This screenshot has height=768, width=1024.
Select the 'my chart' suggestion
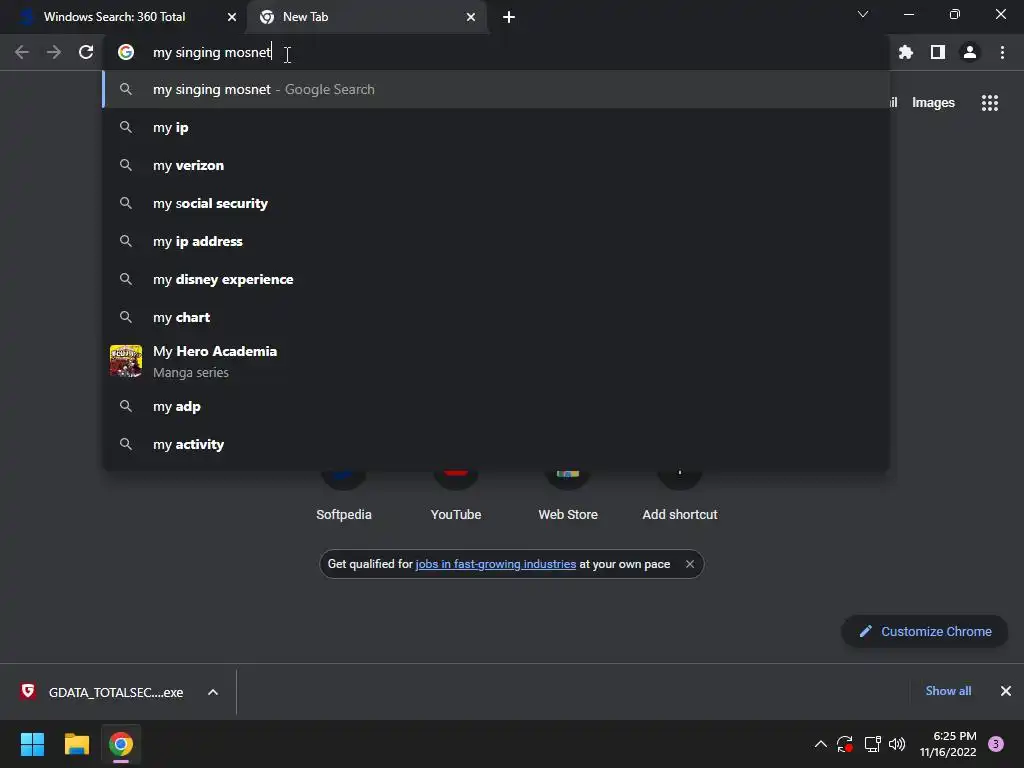click(496, 317)
